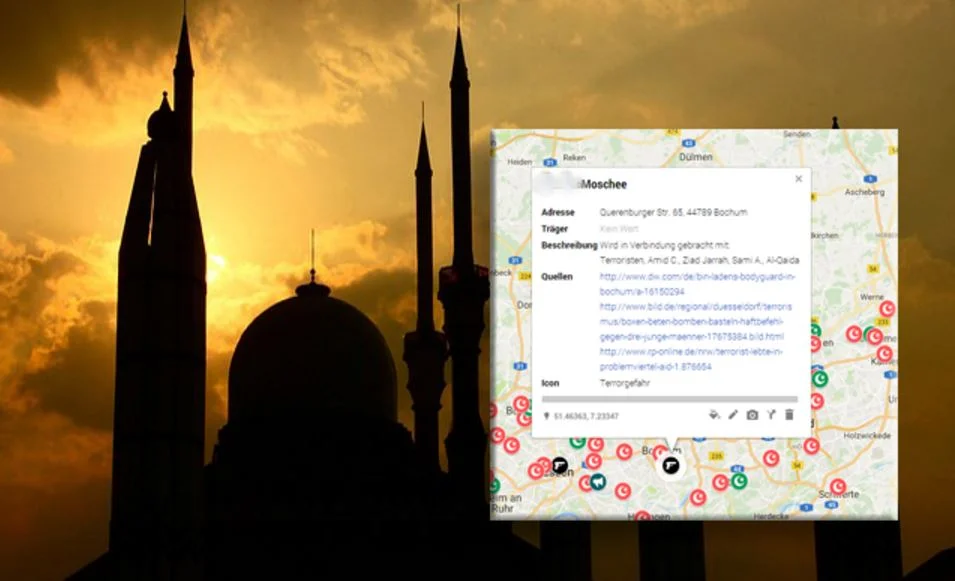955x581 pixels.
Task: Click the location pin beside the coordinates
Action: (x=546, y=416)
